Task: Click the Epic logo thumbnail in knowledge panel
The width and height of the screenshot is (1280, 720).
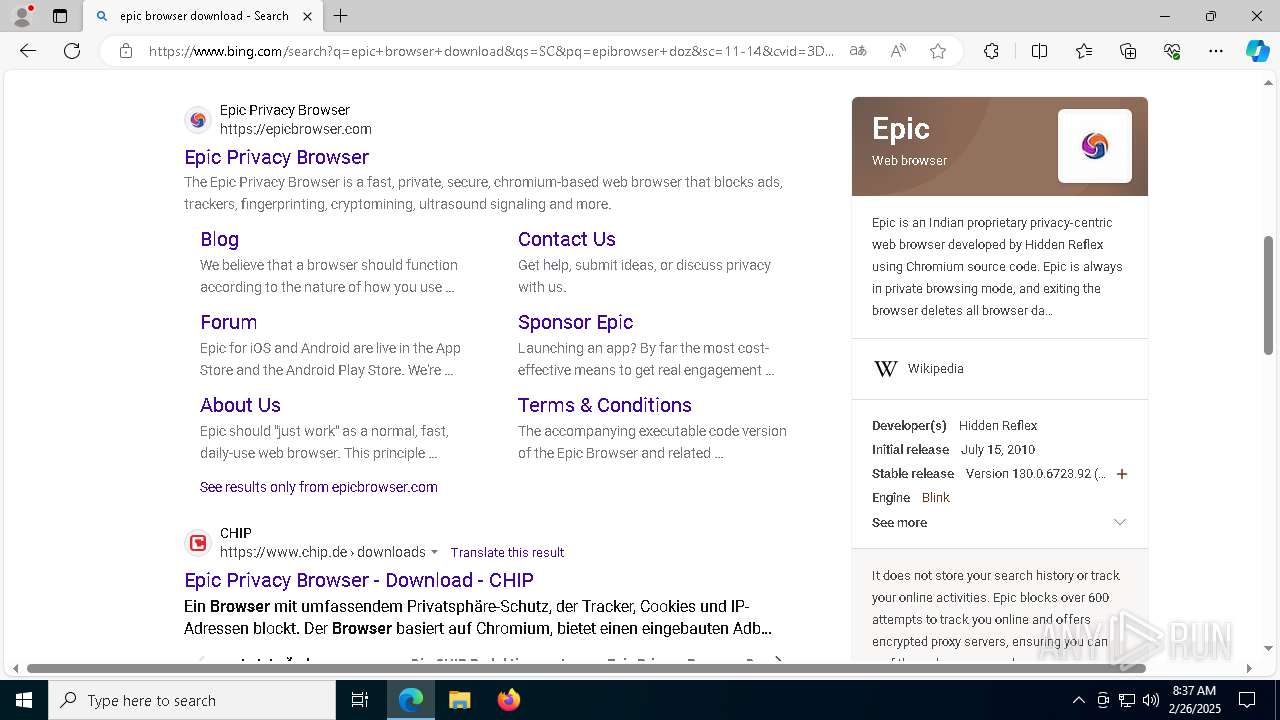Action: click(x=1095, y=146)
